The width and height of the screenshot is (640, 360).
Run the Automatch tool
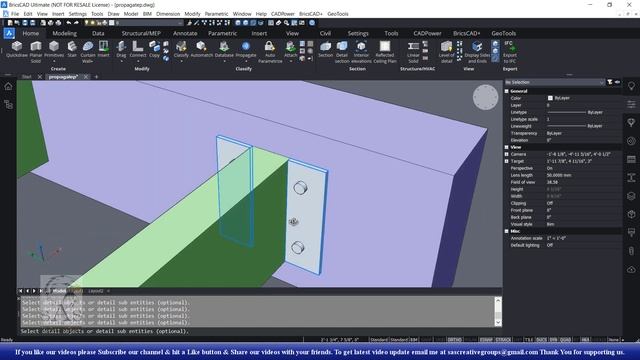click(202, 49)
